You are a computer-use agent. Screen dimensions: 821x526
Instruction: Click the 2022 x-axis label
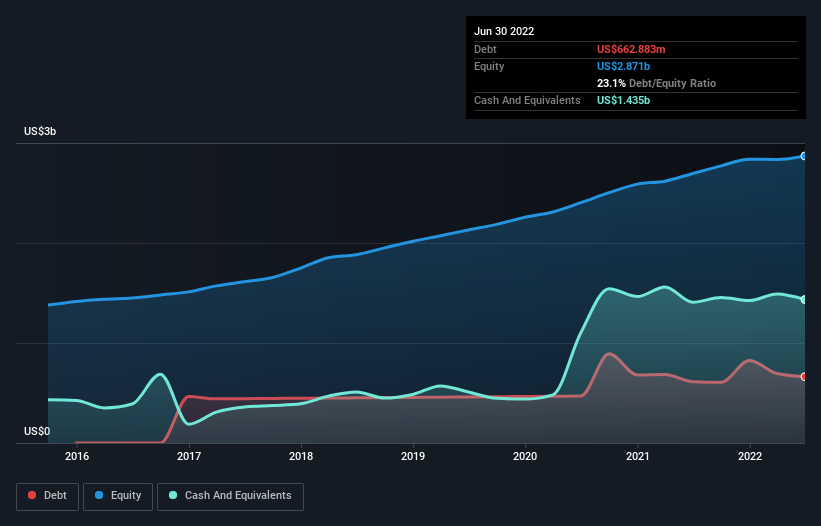coord(750,456)
